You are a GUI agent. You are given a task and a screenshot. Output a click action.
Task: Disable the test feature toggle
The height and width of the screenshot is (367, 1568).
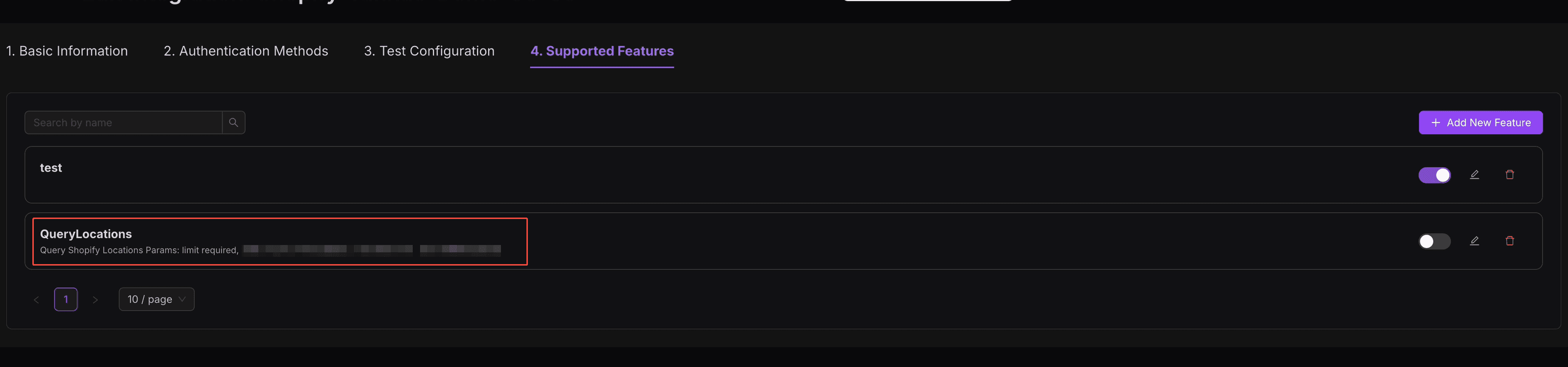(1434, 175)
